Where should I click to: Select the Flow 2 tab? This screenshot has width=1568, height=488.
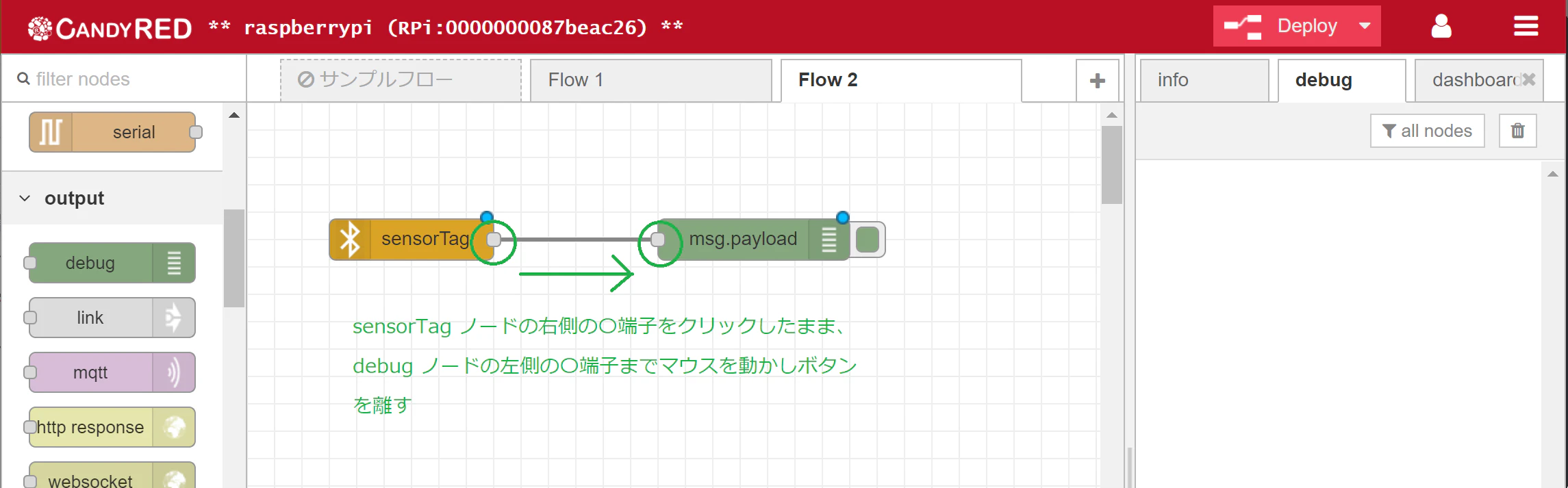pos(901,81)
